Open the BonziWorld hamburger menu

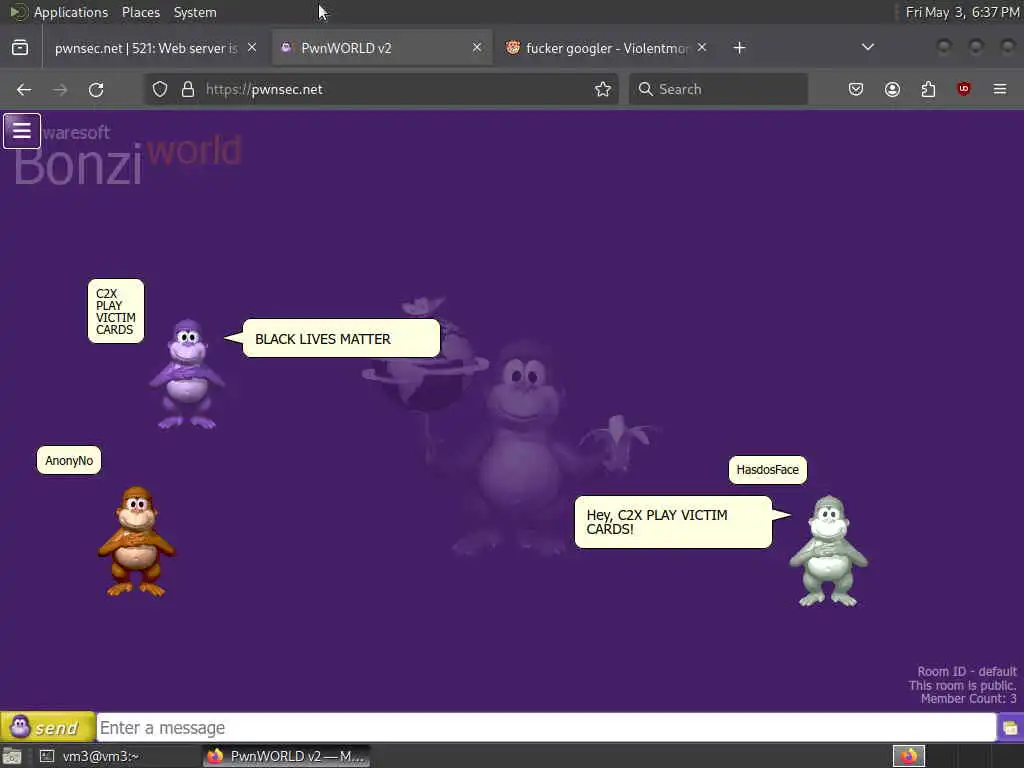(22, 131)
